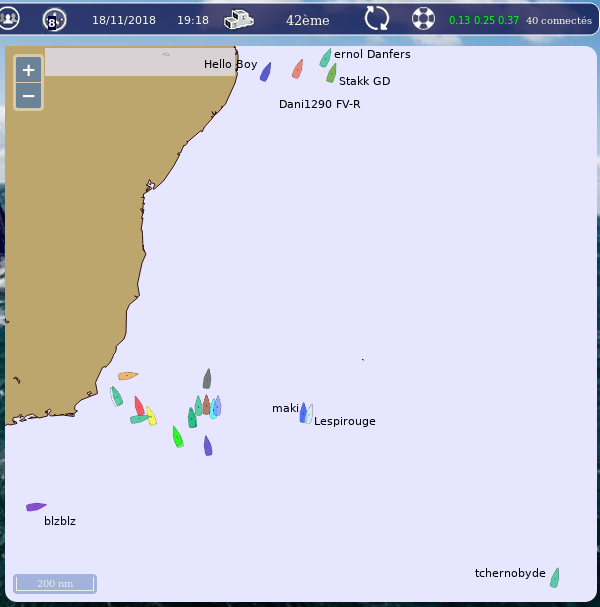Select the blue maki boat
This screenshot has width=600, height=607.
click(x=303, y=412)
